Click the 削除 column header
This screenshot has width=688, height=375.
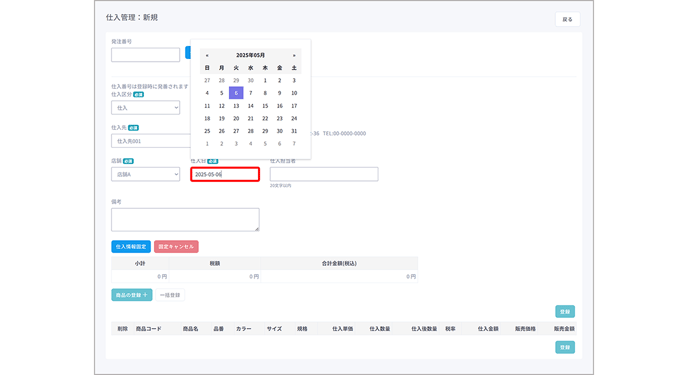pos(122,329)
